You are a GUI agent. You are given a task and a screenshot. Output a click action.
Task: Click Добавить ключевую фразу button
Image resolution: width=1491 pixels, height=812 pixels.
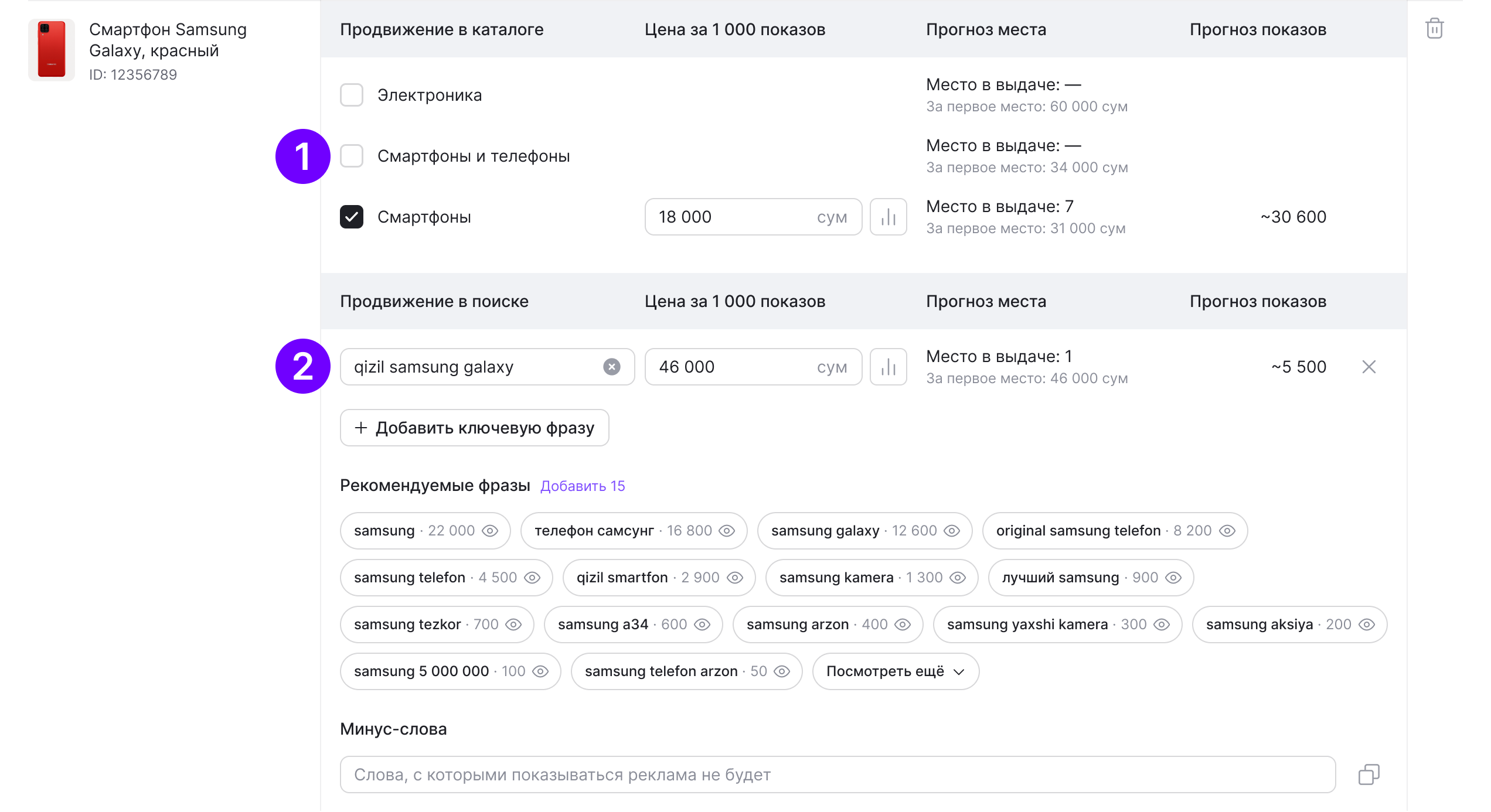475,428
